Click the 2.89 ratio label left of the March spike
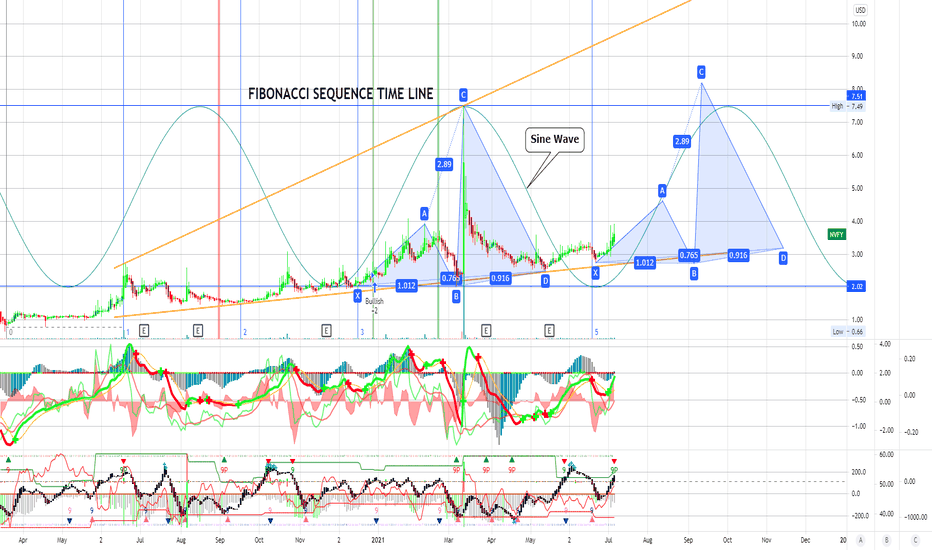932x550 pixels. (x=444, y=164)
